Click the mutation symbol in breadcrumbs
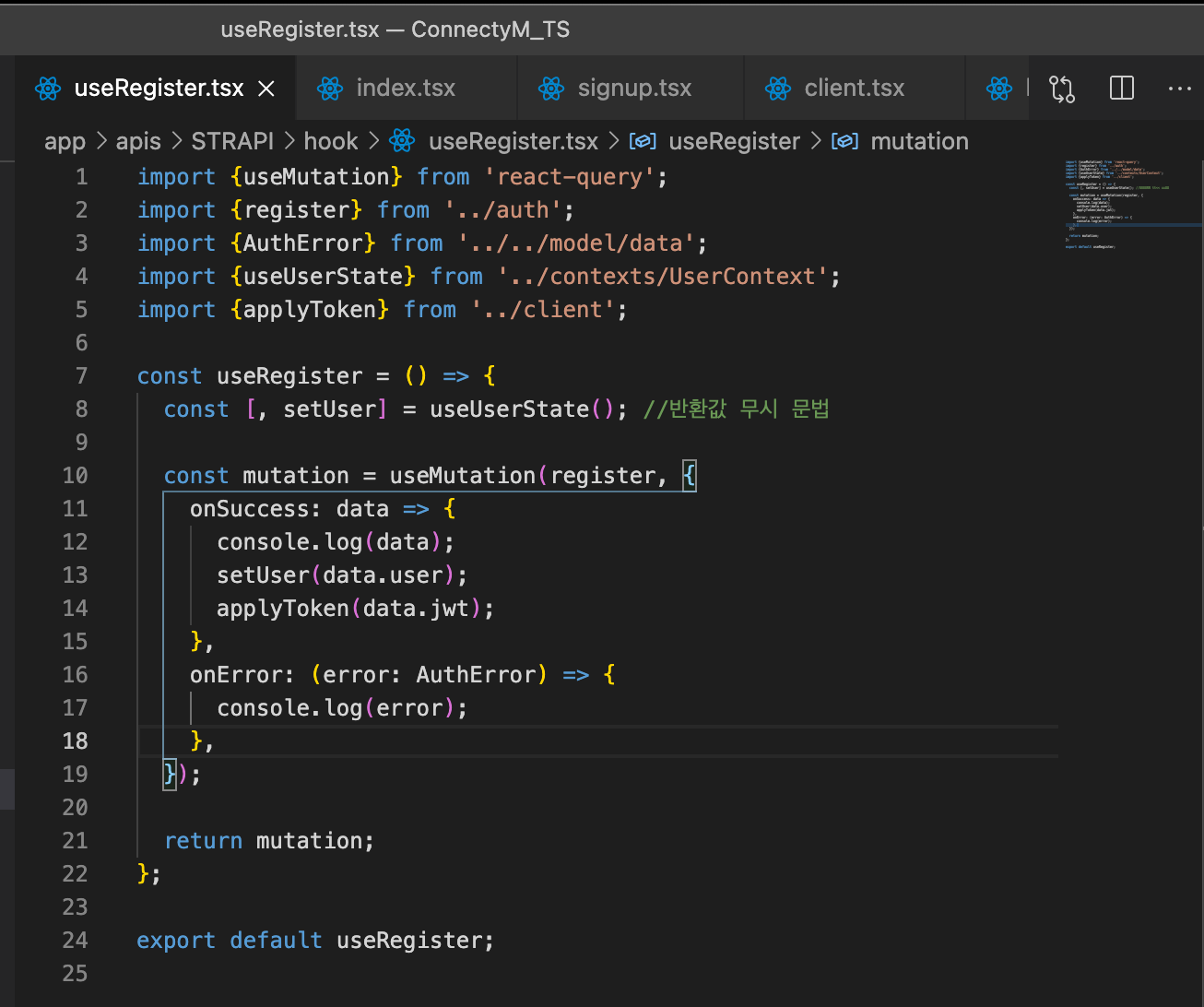1204x1007 pixels. tap(920, 141)
